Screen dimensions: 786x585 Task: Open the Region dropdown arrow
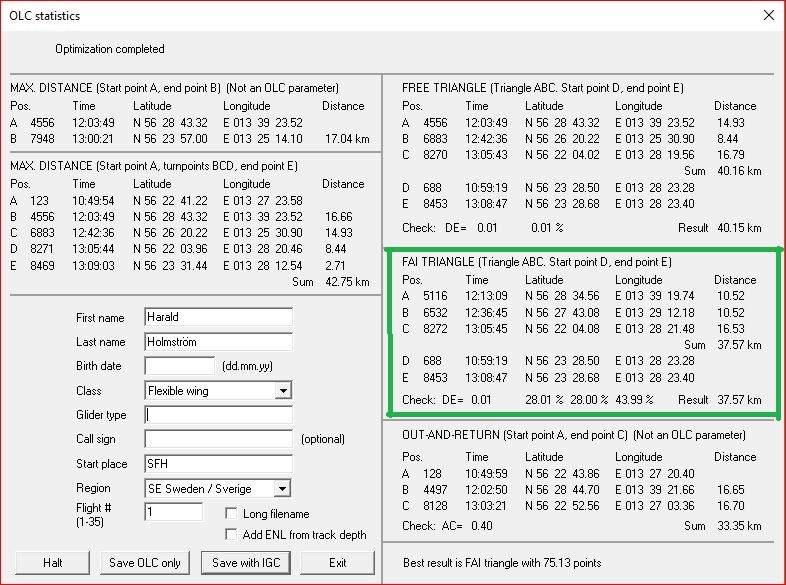283,488
